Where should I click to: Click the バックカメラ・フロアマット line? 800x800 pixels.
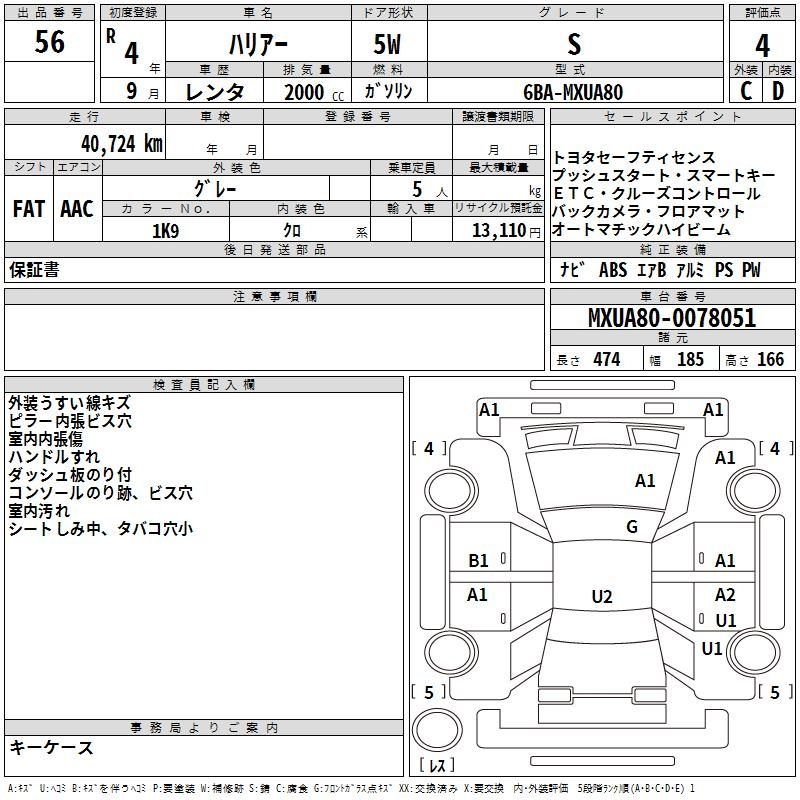(648, 211)
